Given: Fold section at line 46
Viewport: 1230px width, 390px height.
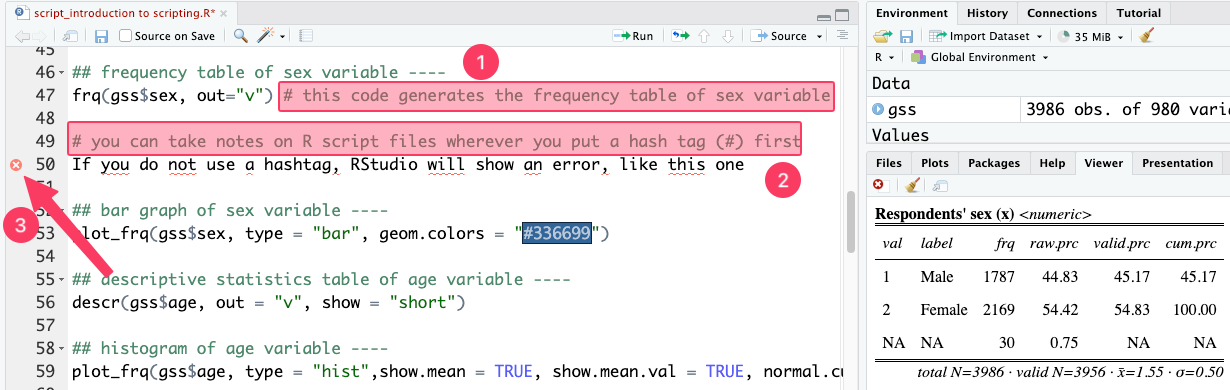Looking at the screenshot, I should point(62,73).
